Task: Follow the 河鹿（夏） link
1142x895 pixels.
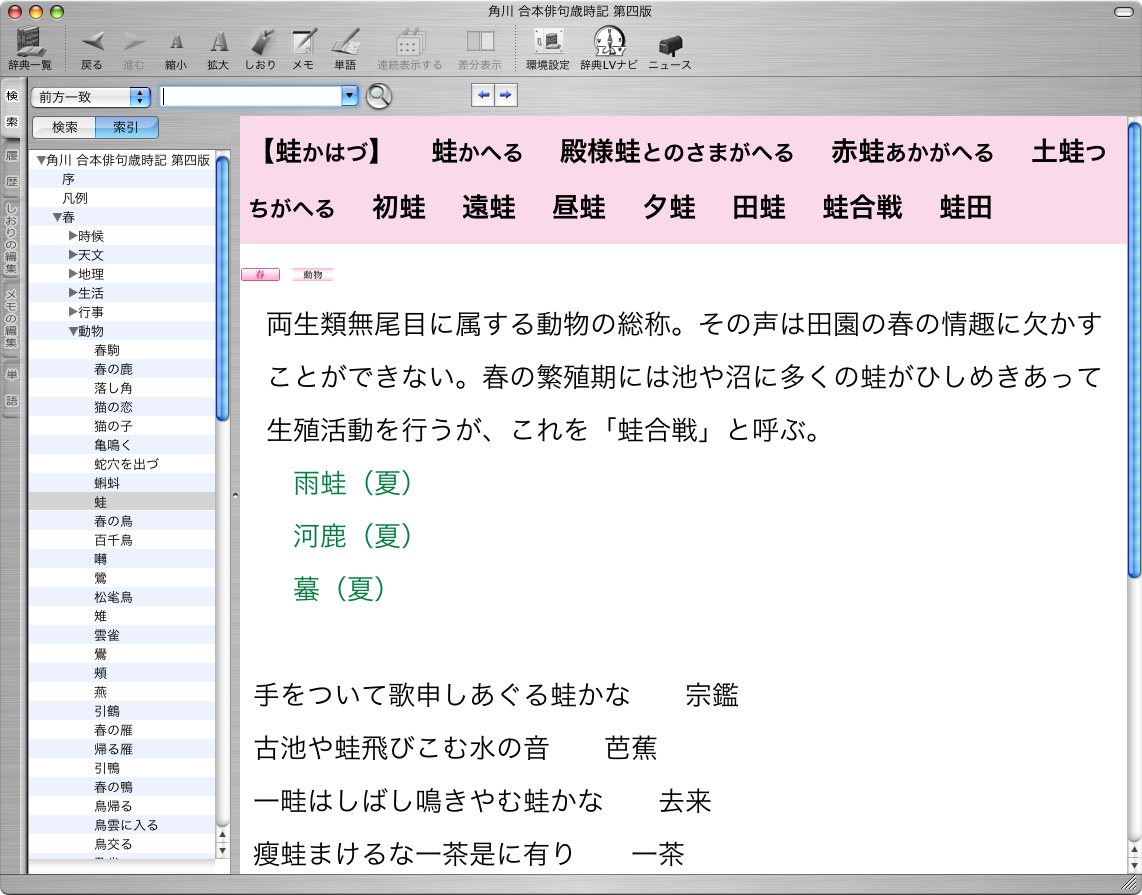Action: tap(353, 537)
